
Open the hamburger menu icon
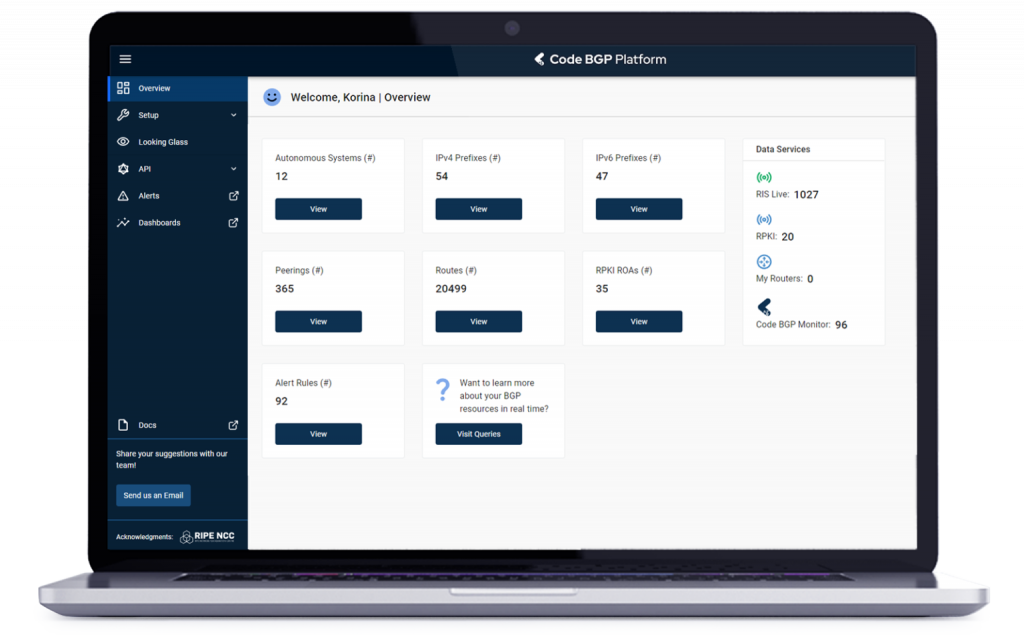[x=125, y=59]
